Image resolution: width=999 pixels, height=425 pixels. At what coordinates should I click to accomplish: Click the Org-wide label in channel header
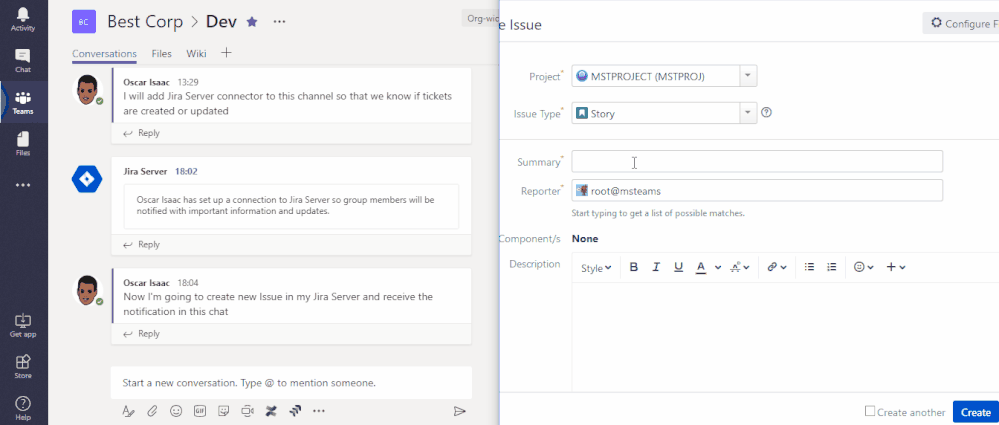[480, 18]
